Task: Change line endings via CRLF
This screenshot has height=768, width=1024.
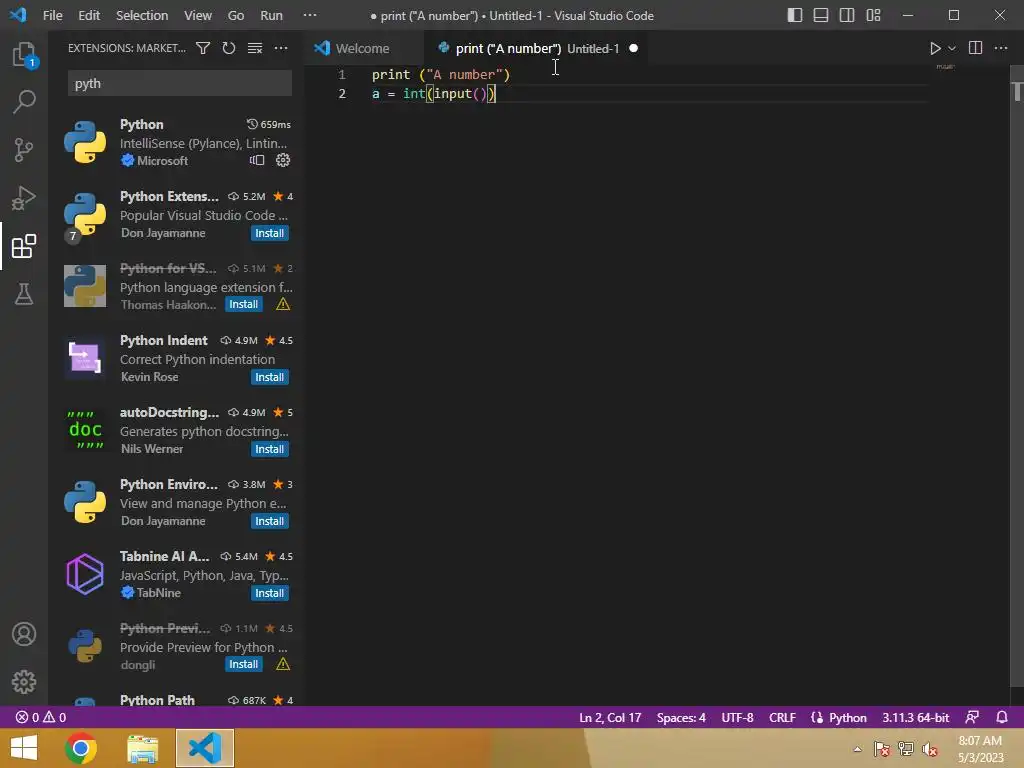Action: 782,717
